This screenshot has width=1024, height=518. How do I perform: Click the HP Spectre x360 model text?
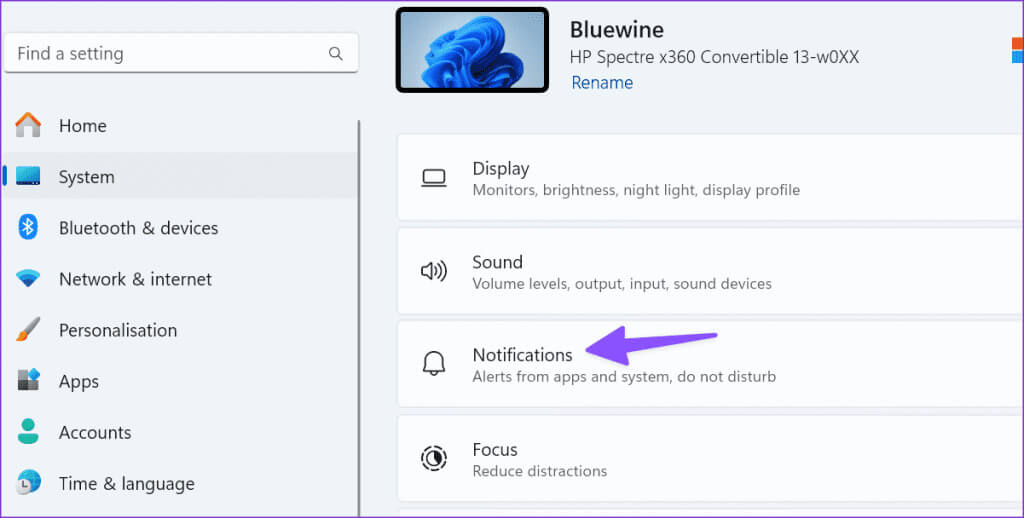[714, 57]
